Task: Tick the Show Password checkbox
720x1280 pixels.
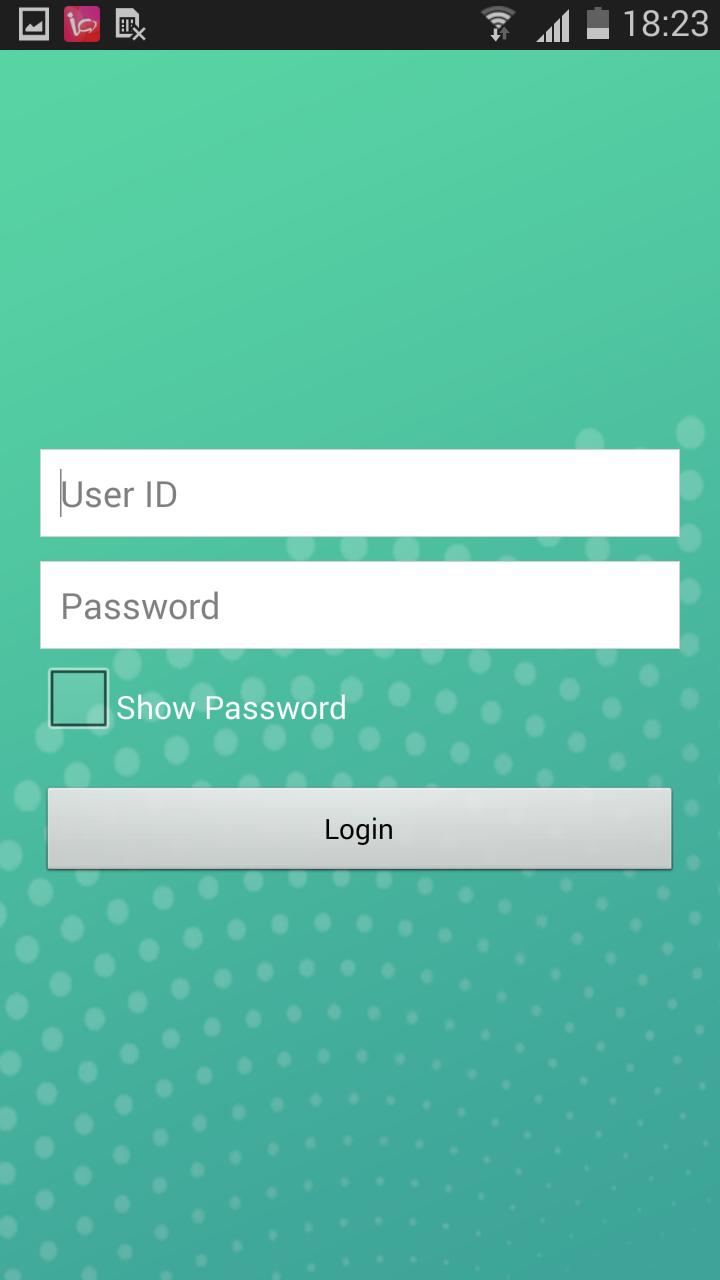Action: coord(79,698)
